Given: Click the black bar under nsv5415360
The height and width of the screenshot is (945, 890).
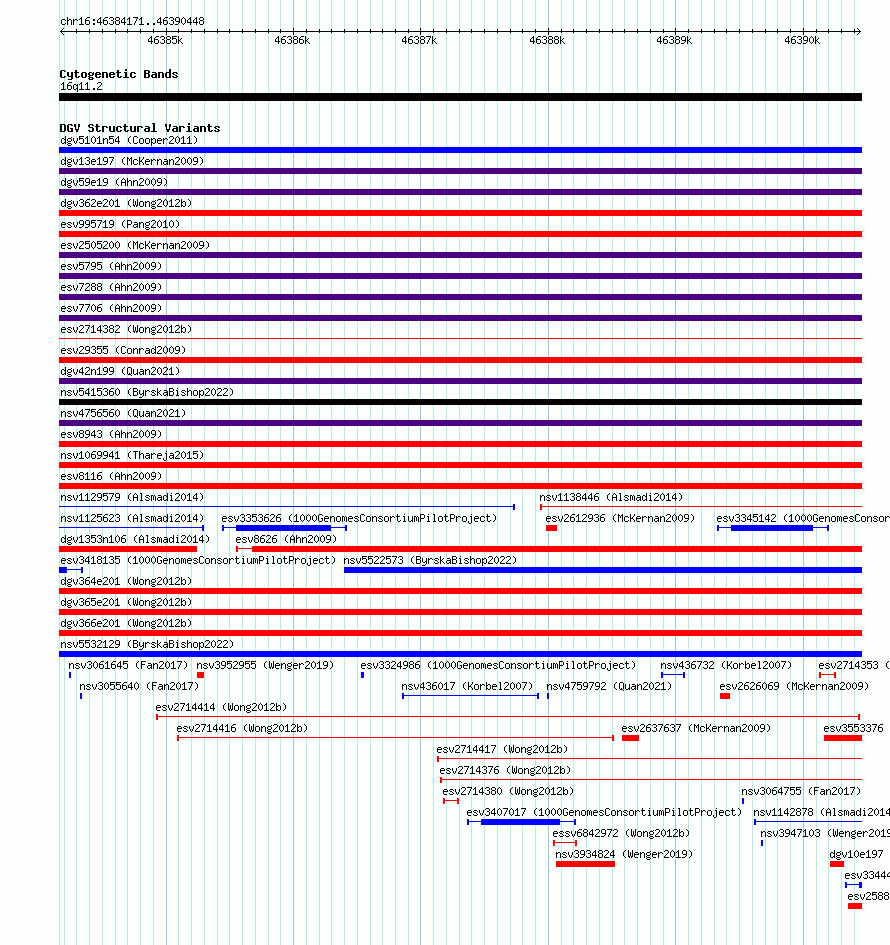Looking at the screenshot, I should pyautogui.click(x=460, y=402).
